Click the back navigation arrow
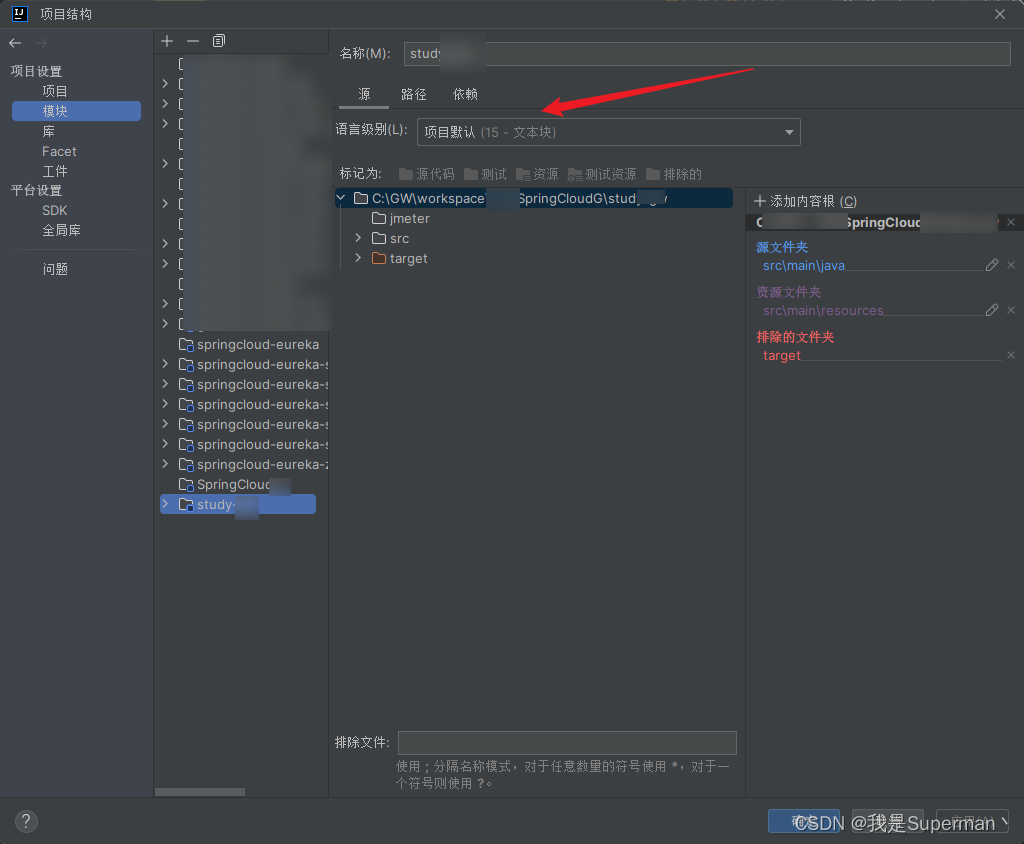1024x844 pixels. click(15, 43)
